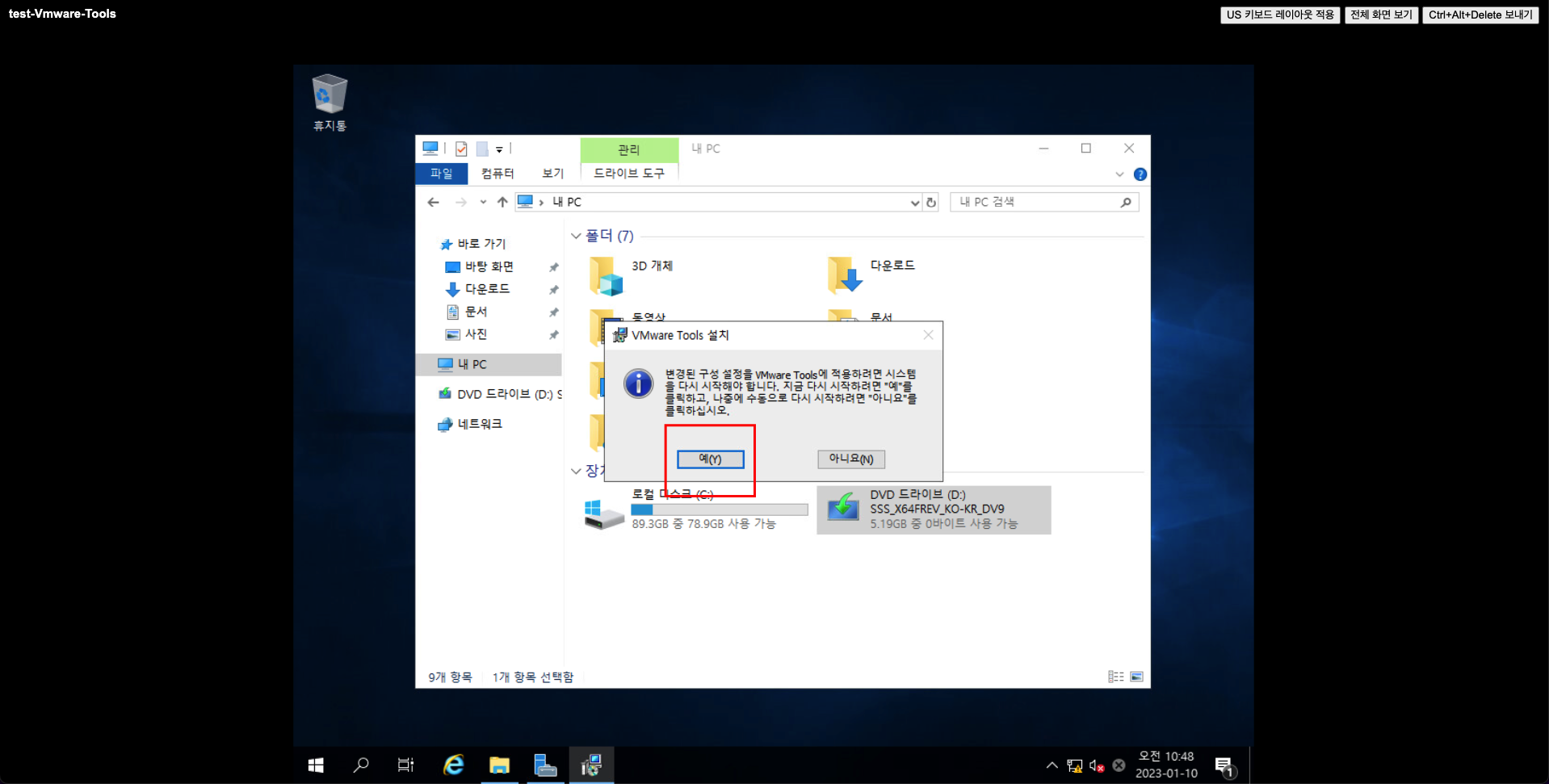The image size is (1549, 784).
Task: Expand the address bar history dropdown
Action: coord(914,203)
